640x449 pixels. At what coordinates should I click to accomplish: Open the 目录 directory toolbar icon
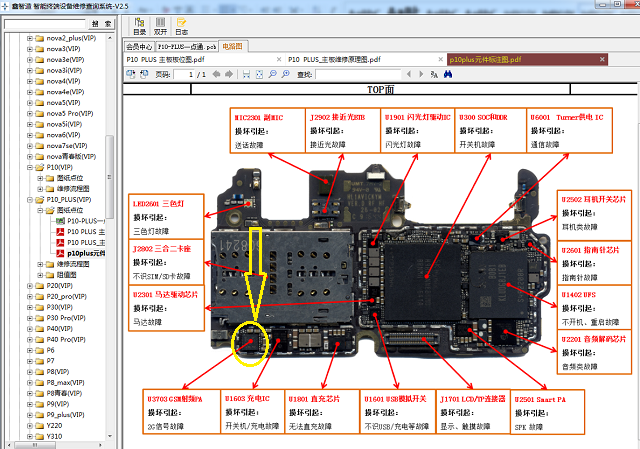(140, 27)
